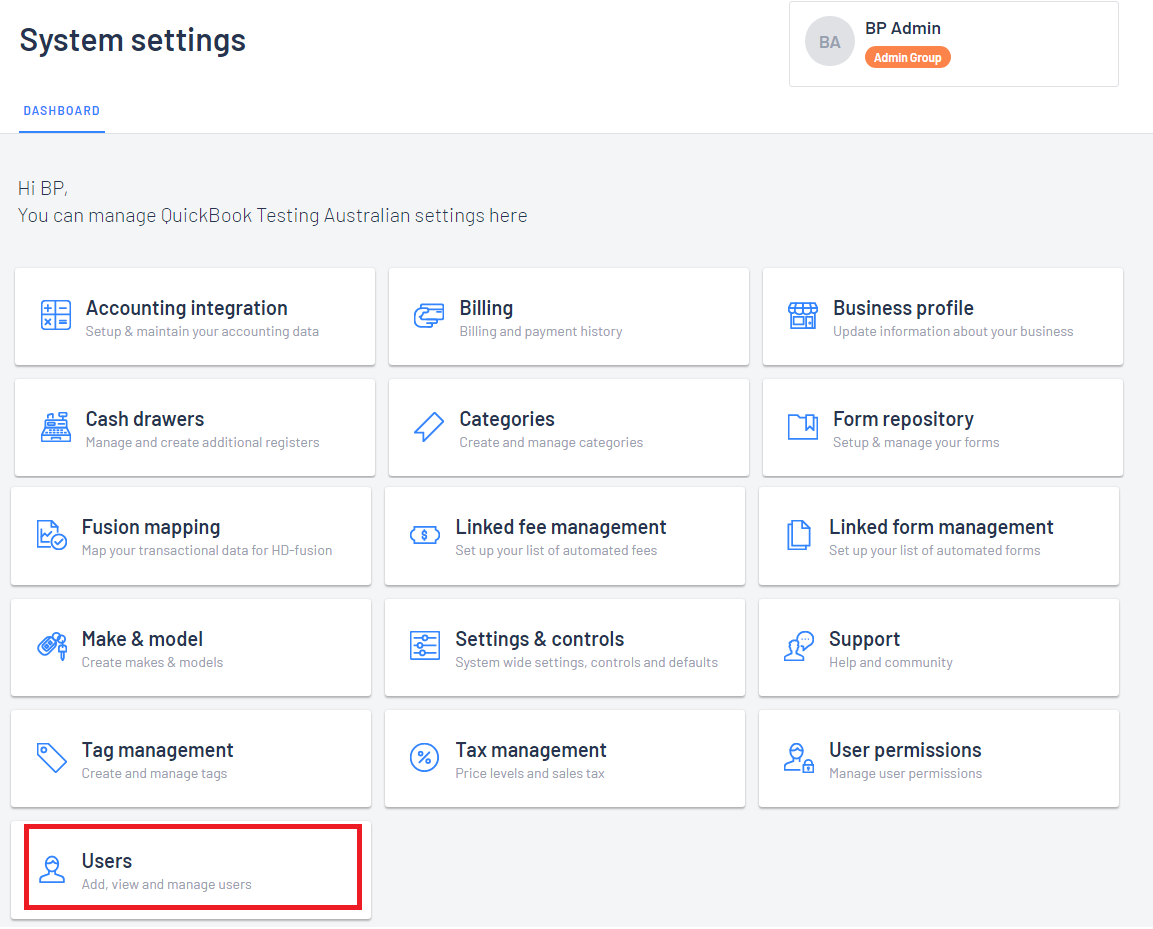
Task: Click the Accounting integration calculator icon
Action: click(56, 315)
